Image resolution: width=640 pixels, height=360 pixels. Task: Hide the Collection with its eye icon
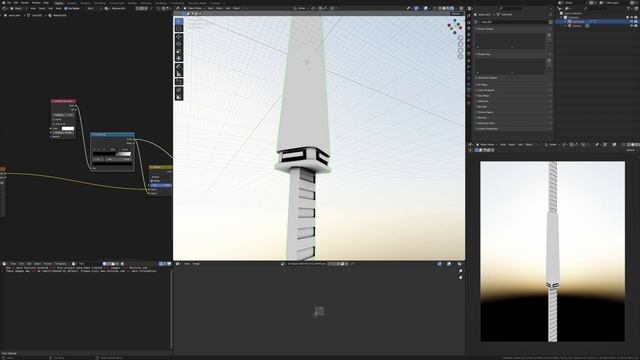632,18
